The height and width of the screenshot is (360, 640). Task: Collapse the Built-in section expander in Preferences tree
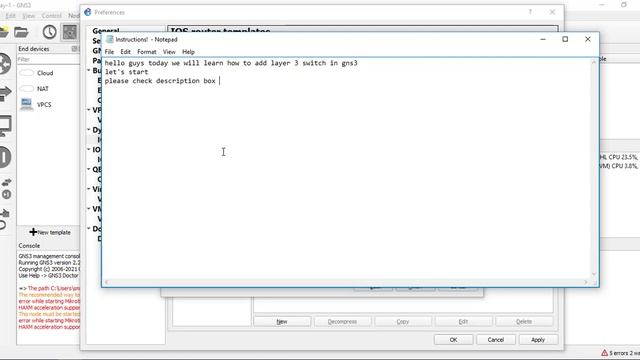(89, 70)
